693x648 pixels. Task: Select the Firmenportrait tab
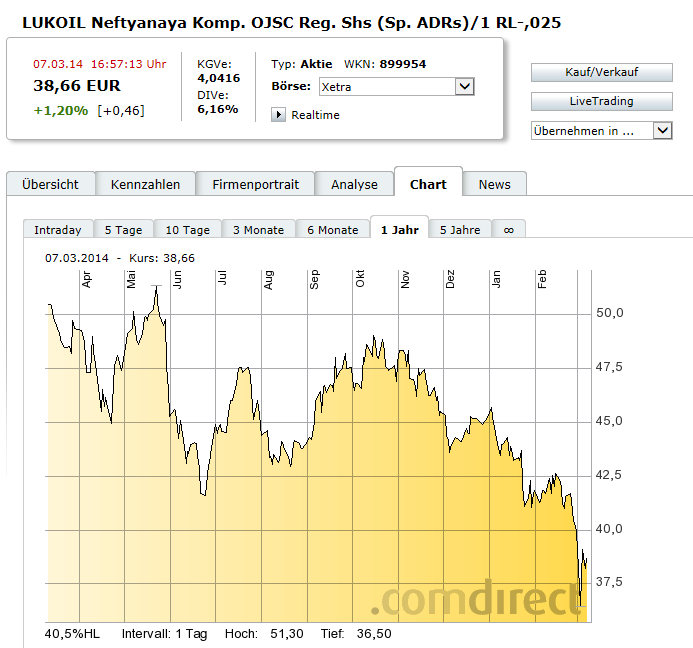(x=255, y=184)
